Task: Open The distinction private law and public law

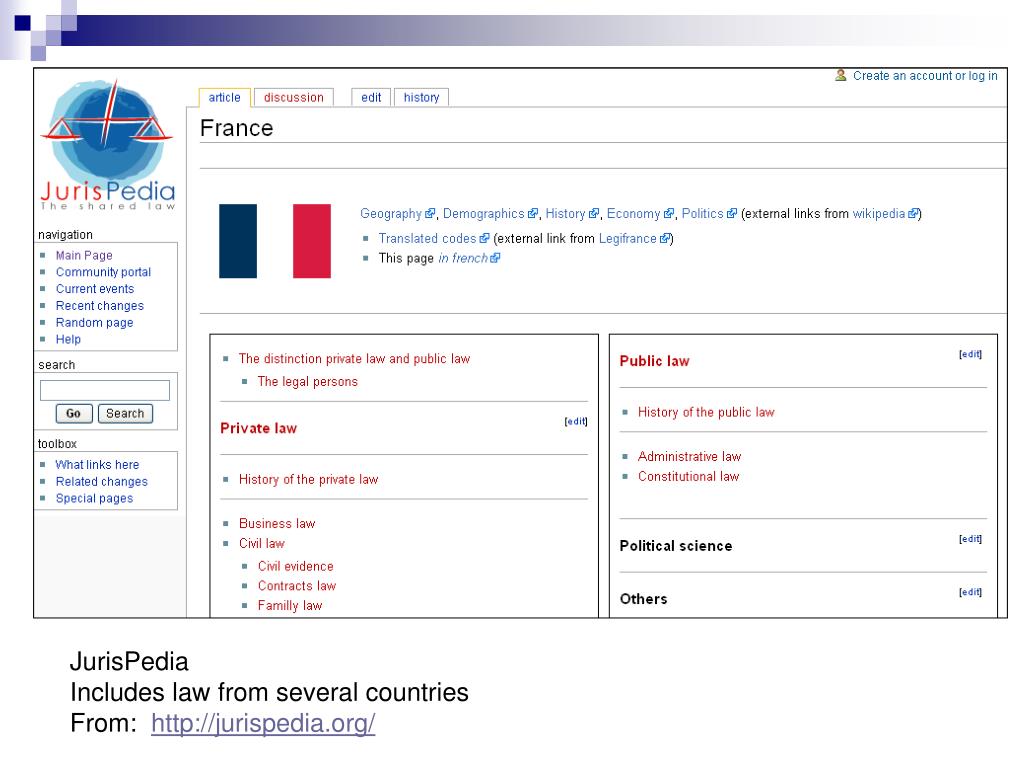Action: (x=354, y=359)
